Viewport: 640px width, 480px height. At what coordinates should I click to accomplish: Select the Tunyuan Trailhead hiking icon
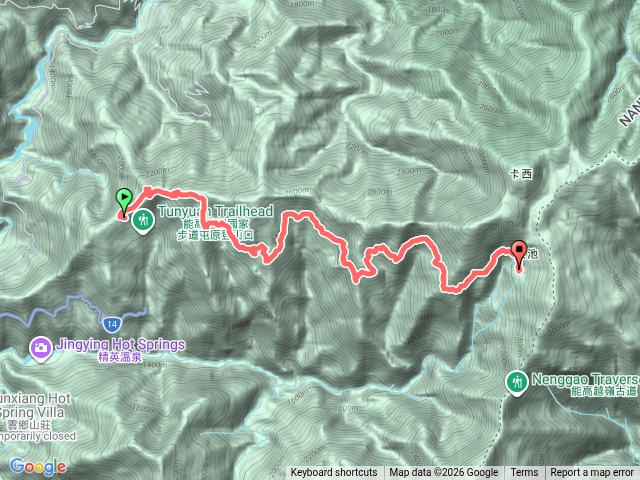[x=143, y=222]
